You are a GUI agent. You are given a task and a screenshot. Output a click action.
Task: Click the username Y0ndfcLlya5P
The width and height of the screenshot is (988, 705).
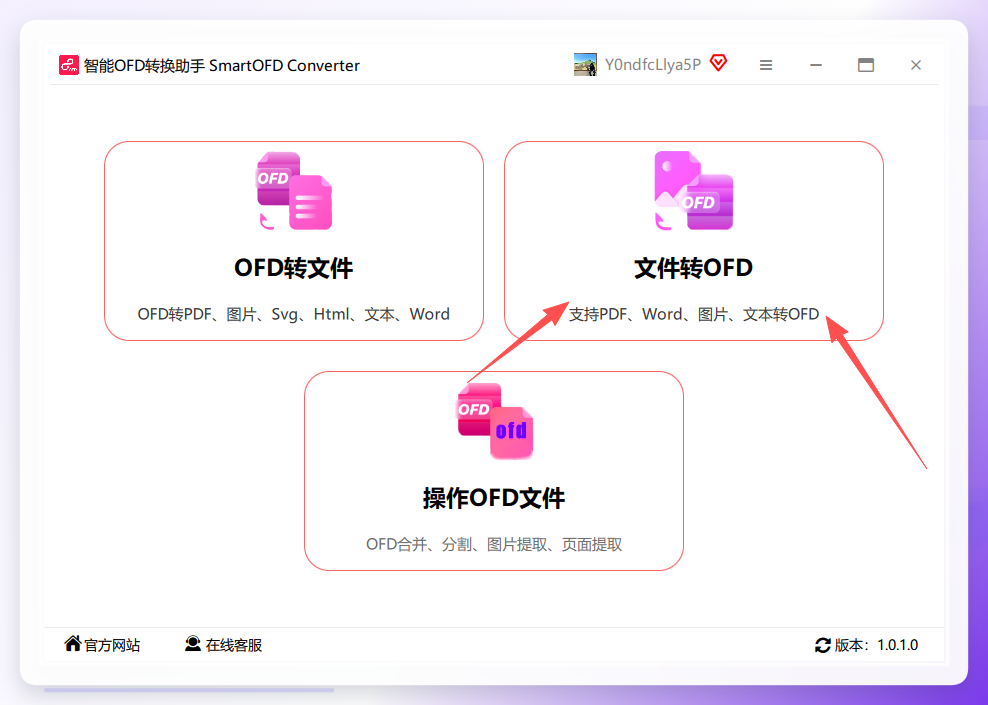(653, 65)
